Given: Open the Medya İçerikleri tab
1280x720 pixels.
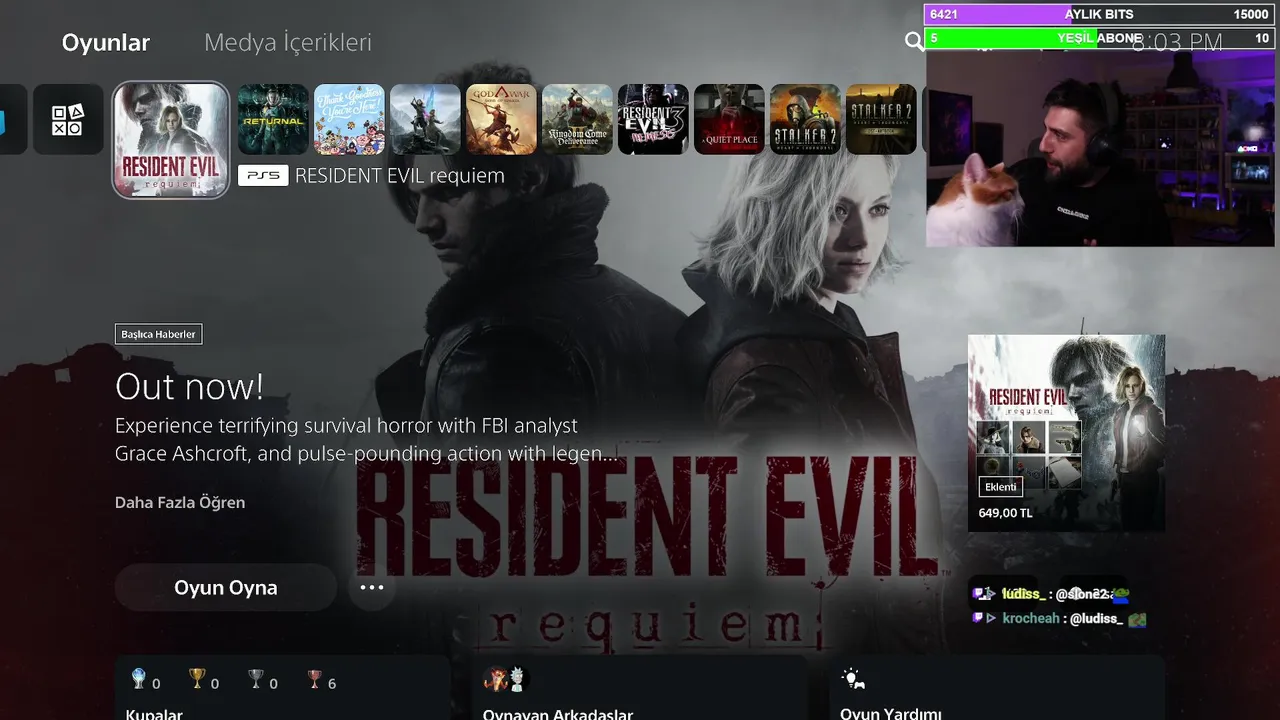Looking at the screenshot, I should 288,43.
